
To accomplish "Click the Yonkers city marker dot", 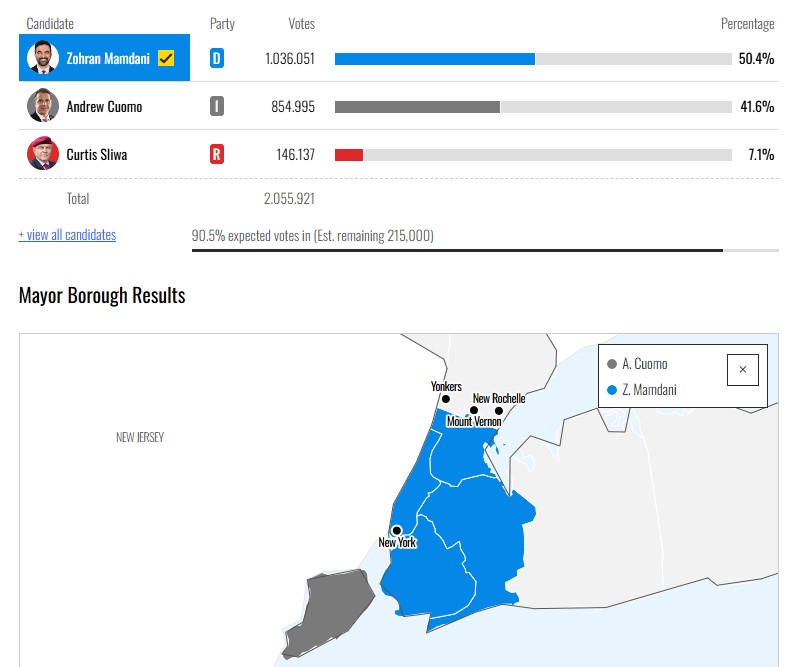I will coord(446,399).
